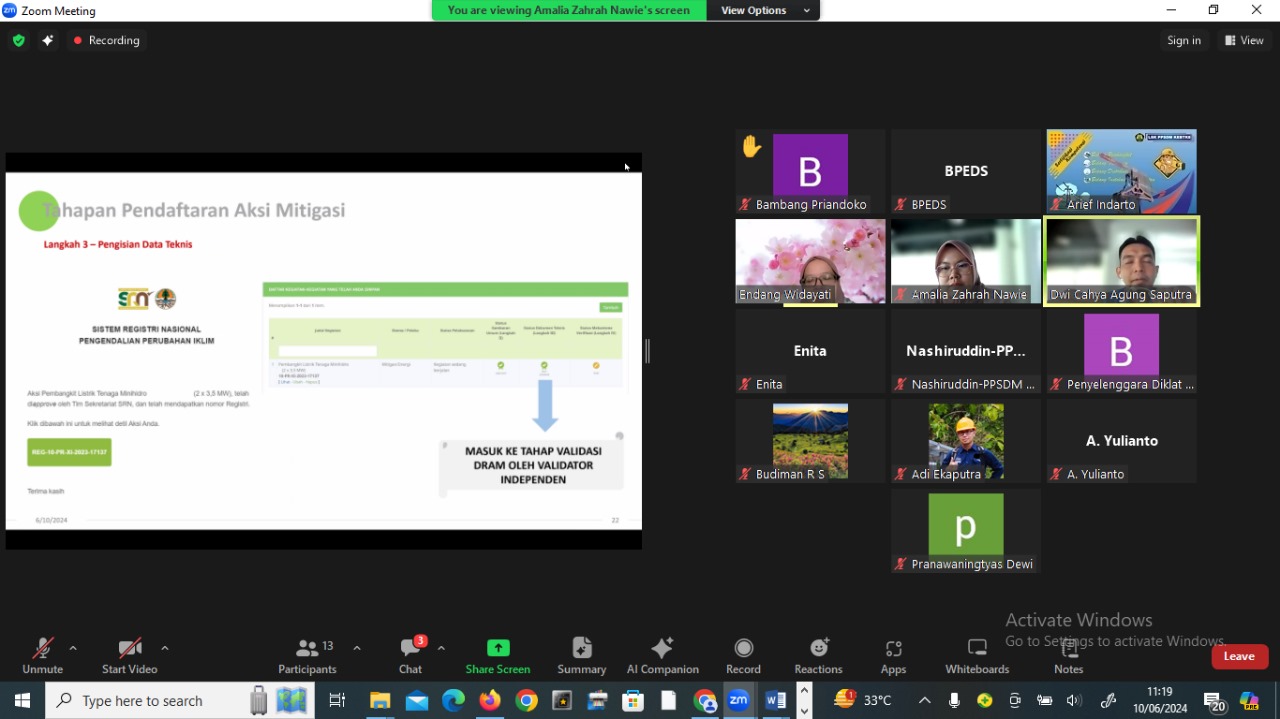This screenshot has height=719, width=1280.
Task: Open Firefox from the taskbar
Action: pyautogui.click(x=490, y=700)
